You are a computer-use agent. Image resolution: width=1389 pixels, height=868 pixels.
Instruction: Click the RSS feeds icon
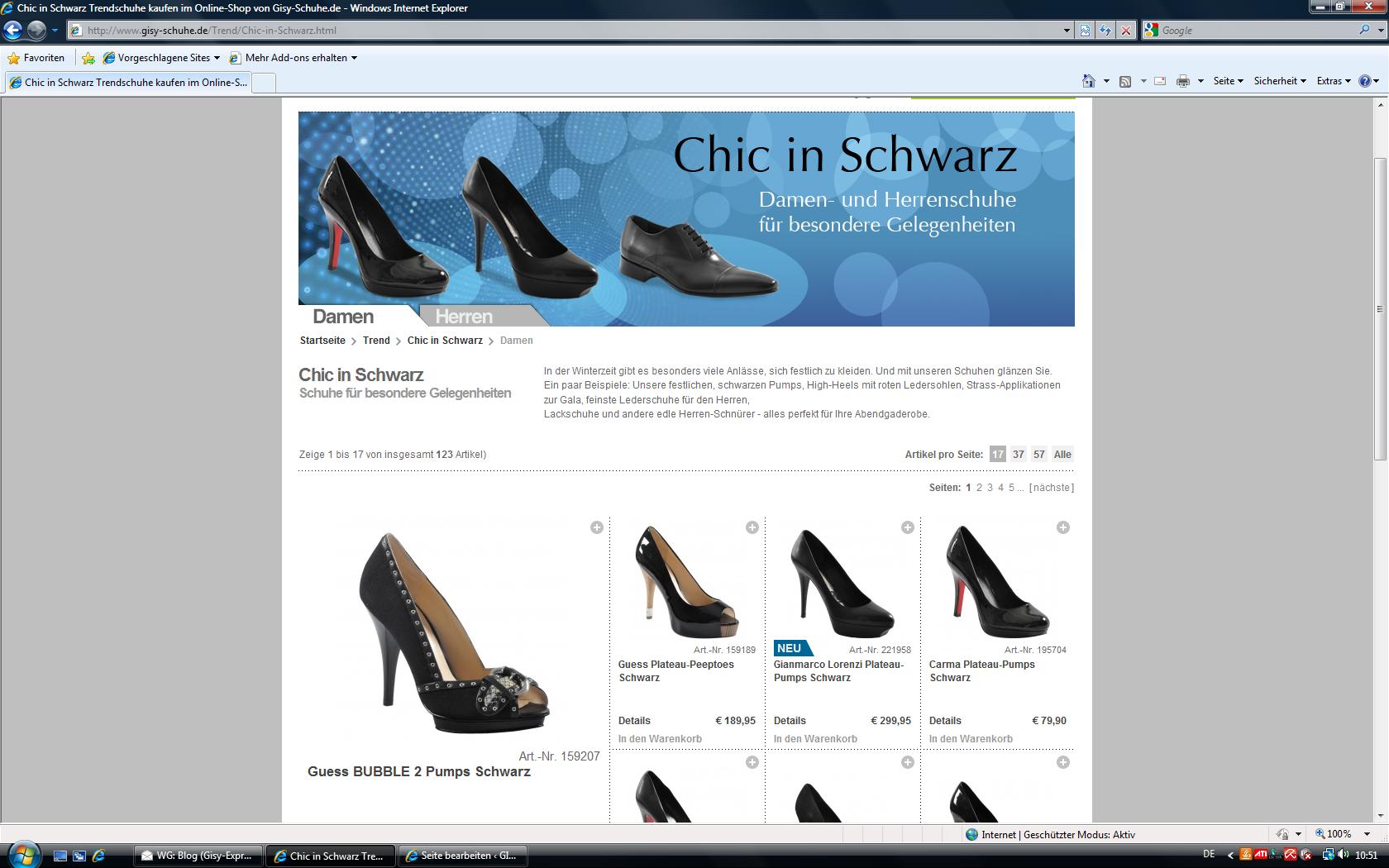1125,81
